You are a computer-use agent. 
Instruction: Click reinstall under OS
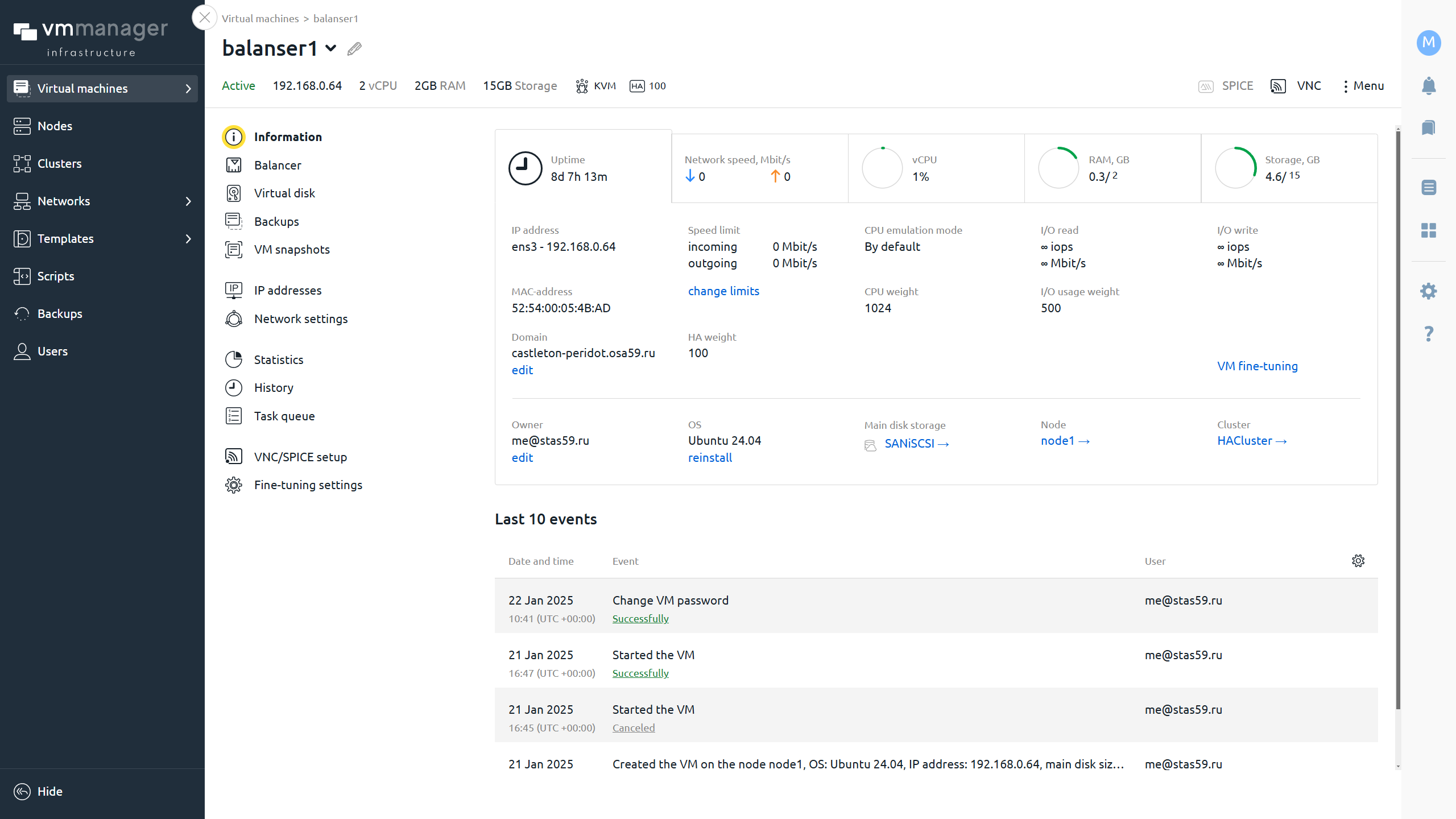[710, 458]
